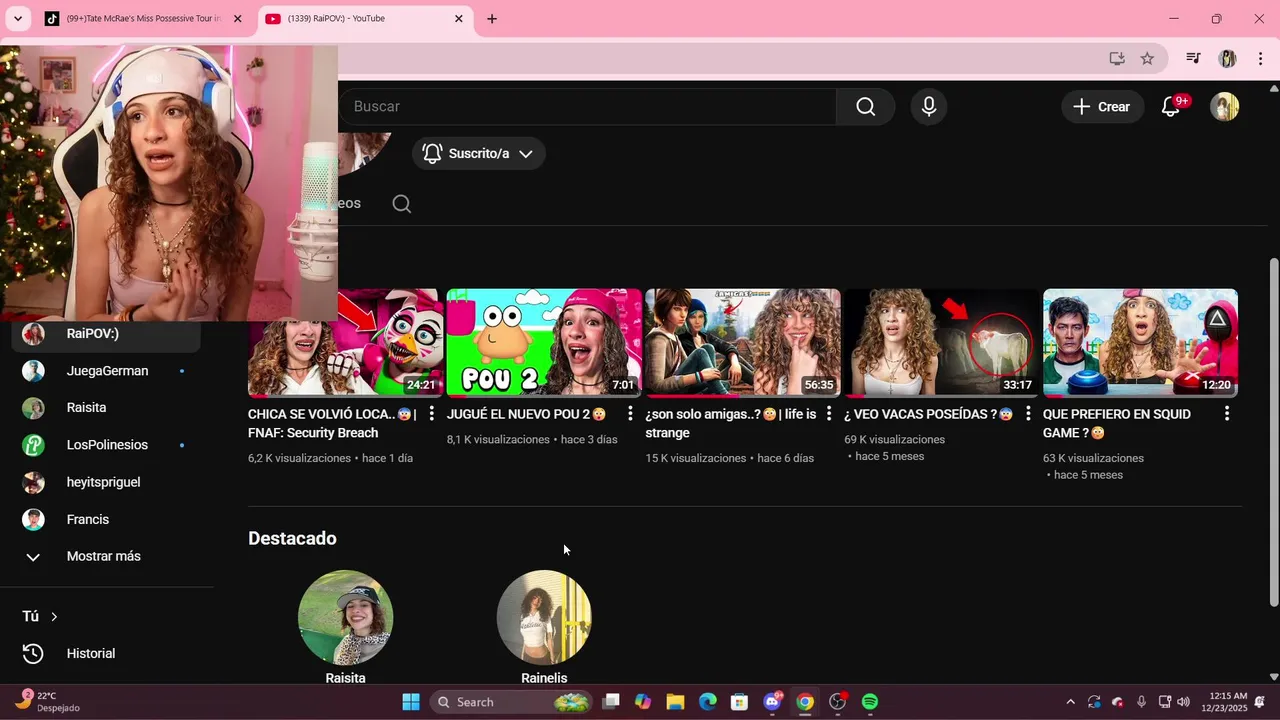
Task: Click the install app icon in address bar
Action: click(x=1117, y=58)
